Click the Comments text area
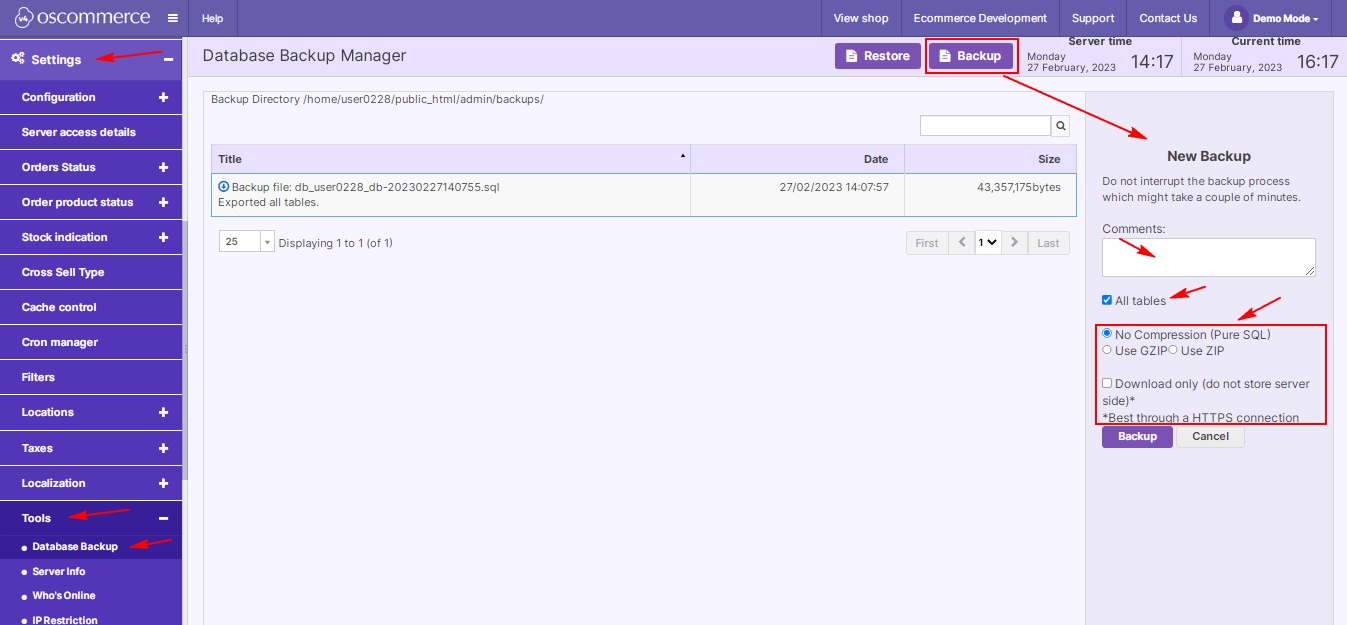 1208,257
